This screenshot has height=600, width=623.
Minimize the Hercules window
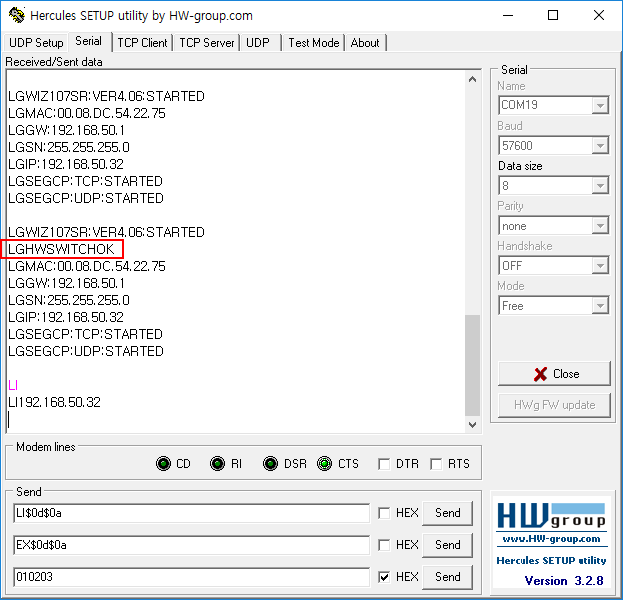[508, 15]
